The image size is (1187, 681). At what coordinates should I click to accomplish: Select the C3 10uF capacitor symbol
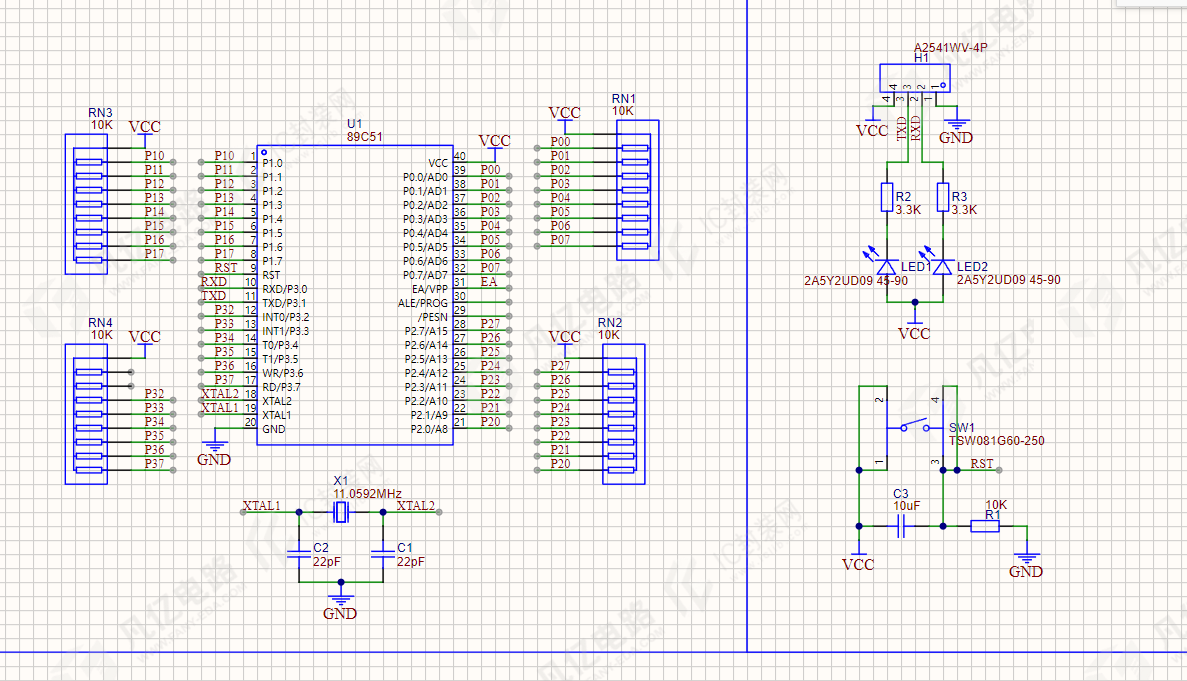point(901,526)
